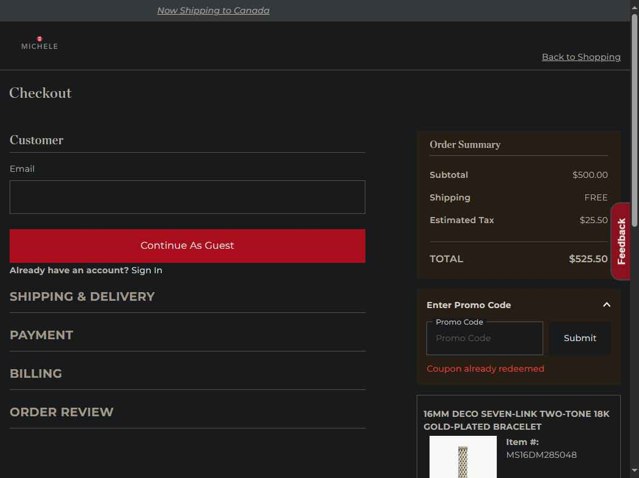Click the page vertical scrollbar
Screen dimensions: 639x478
point(635,120)
